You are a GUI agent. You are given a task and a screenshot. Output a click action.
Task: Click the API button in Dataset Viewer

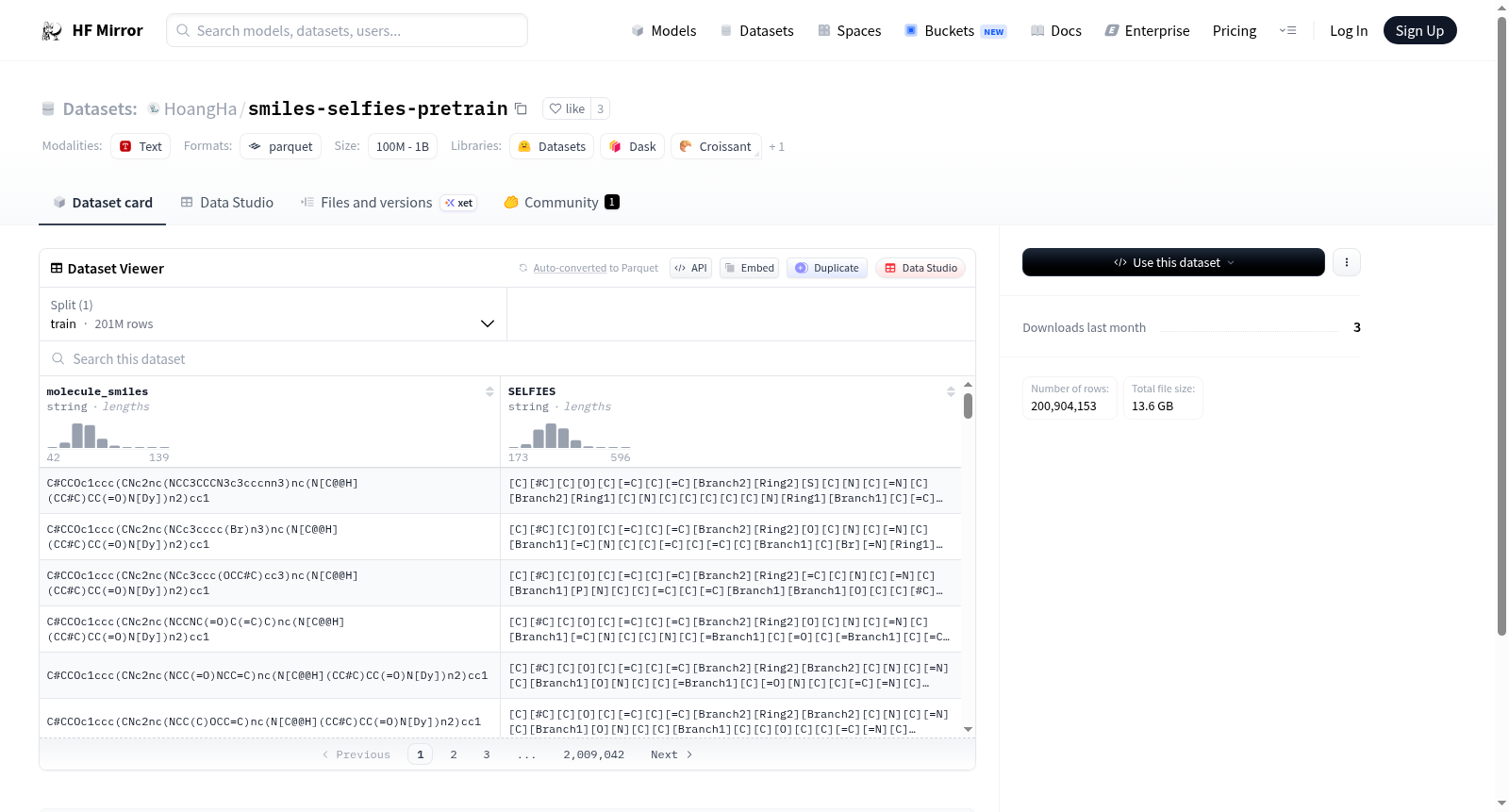690,268
